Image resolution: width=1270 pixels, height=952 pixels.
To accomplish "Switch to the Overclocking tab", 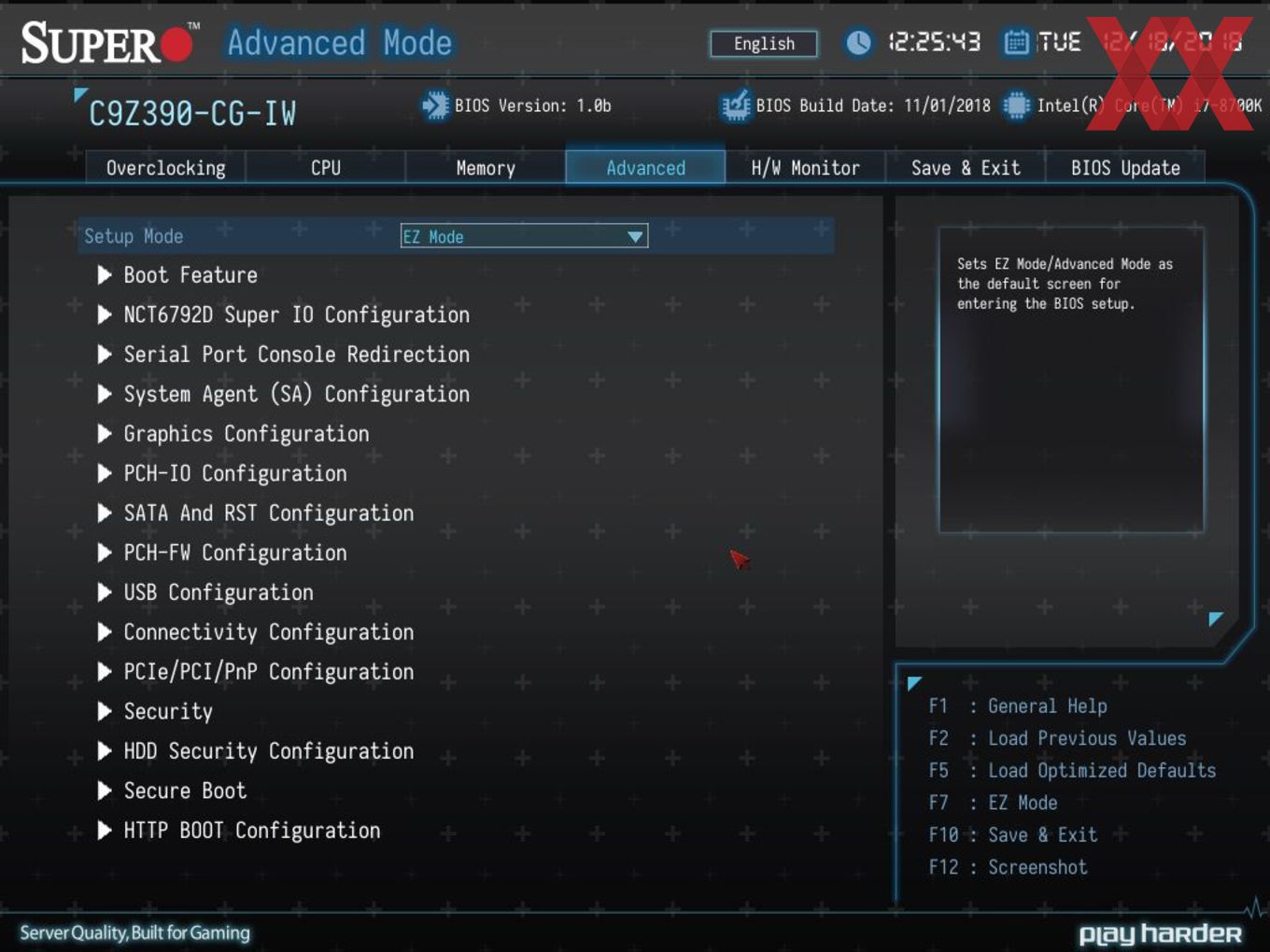I will click(165, 168).
